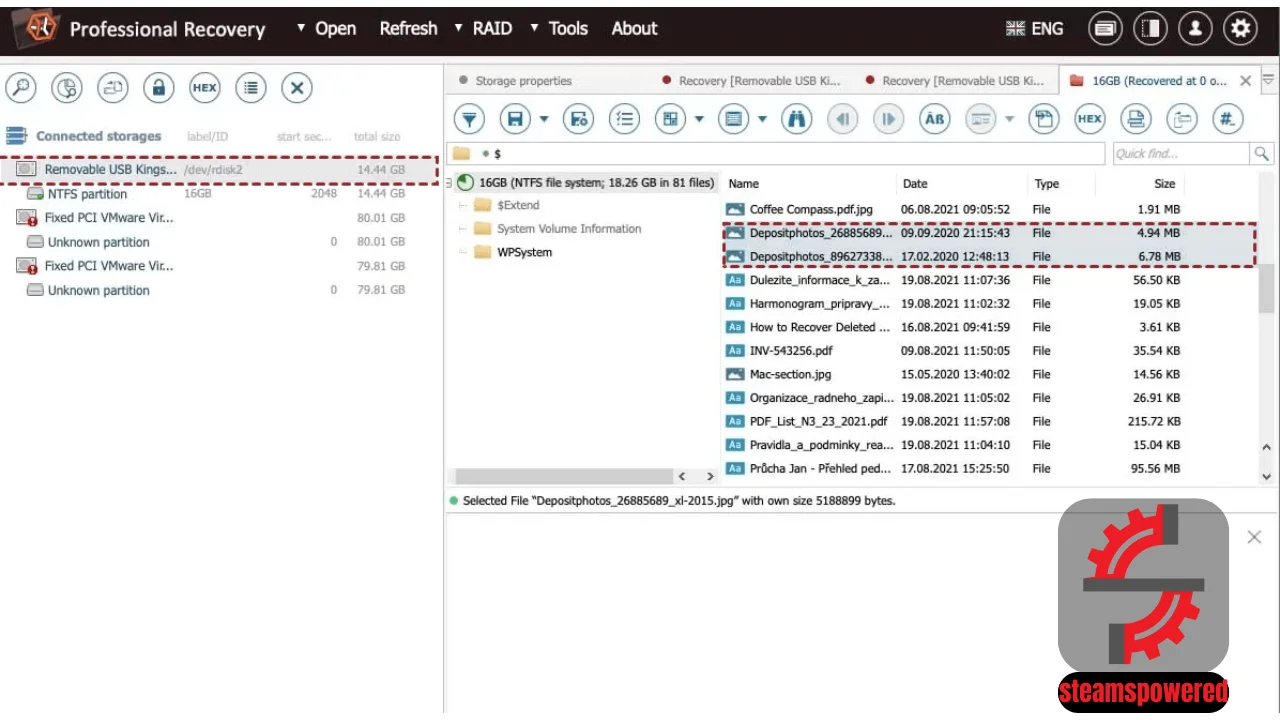Viewport: 1280px width, 720px height.
Task: Click folder tree horizontal scrollbar right arrow
Action: pos(711,477)
